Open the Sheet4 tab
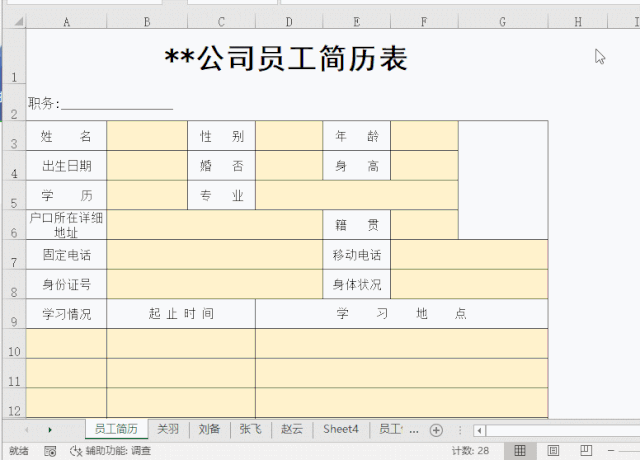The image size is (640, 460). pos(340,429)
